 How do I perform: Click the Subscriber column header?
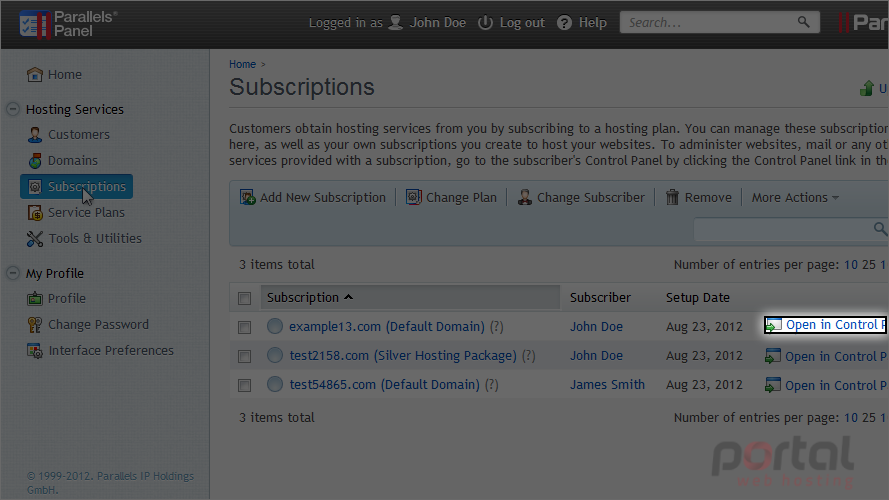(600, 297)
